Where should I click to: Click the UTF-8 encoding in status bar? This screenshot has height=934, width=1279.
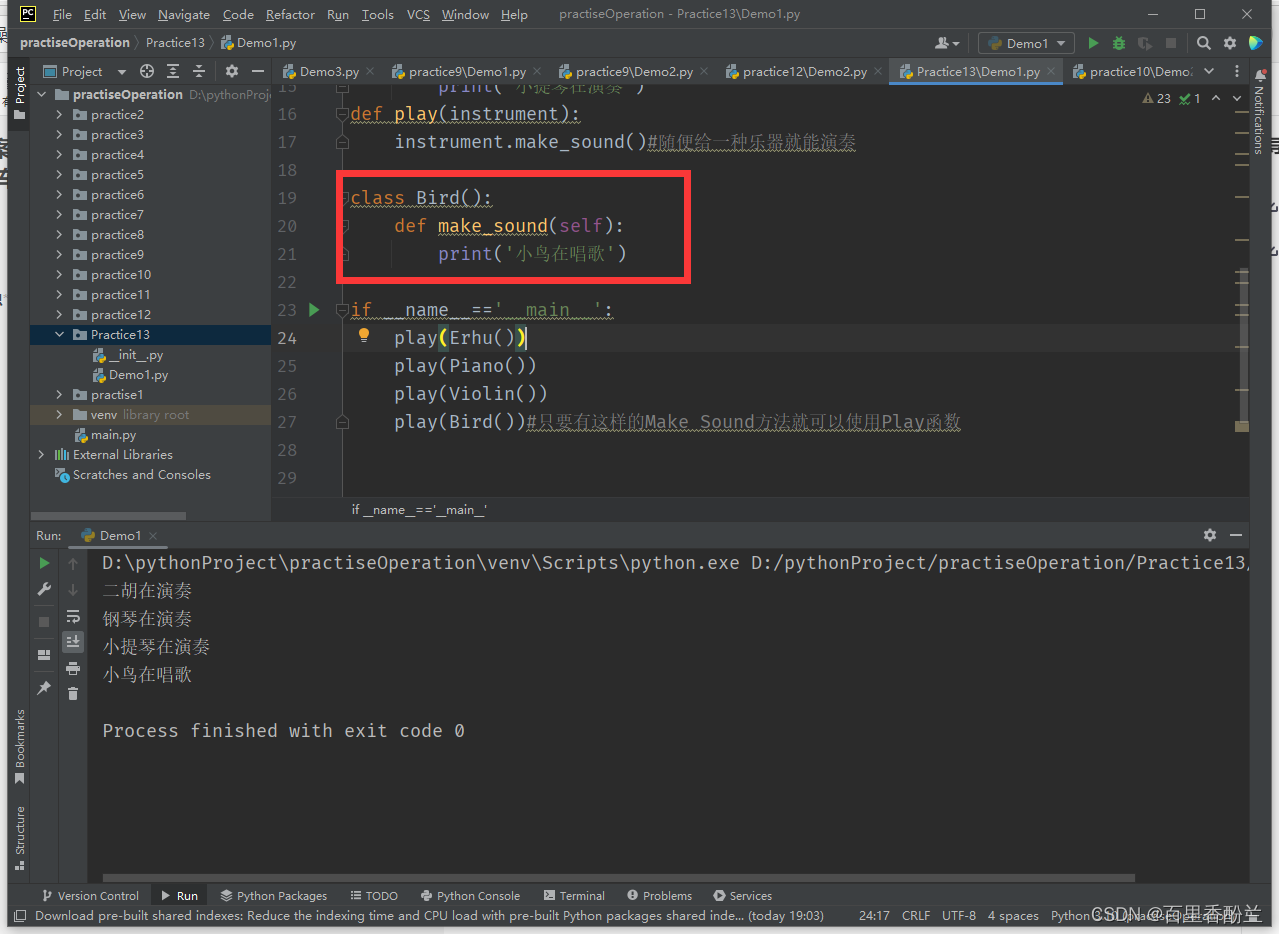959,916
